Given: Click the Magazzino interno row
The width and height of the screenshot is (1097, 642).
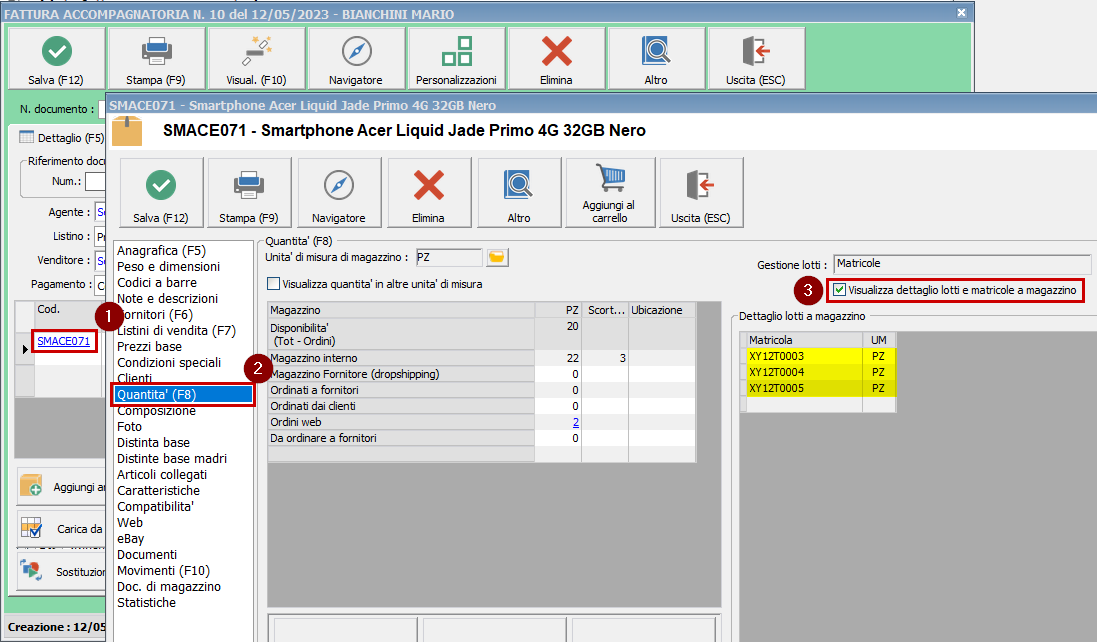Looking at the screenshot, I should [x=482, y=358].
